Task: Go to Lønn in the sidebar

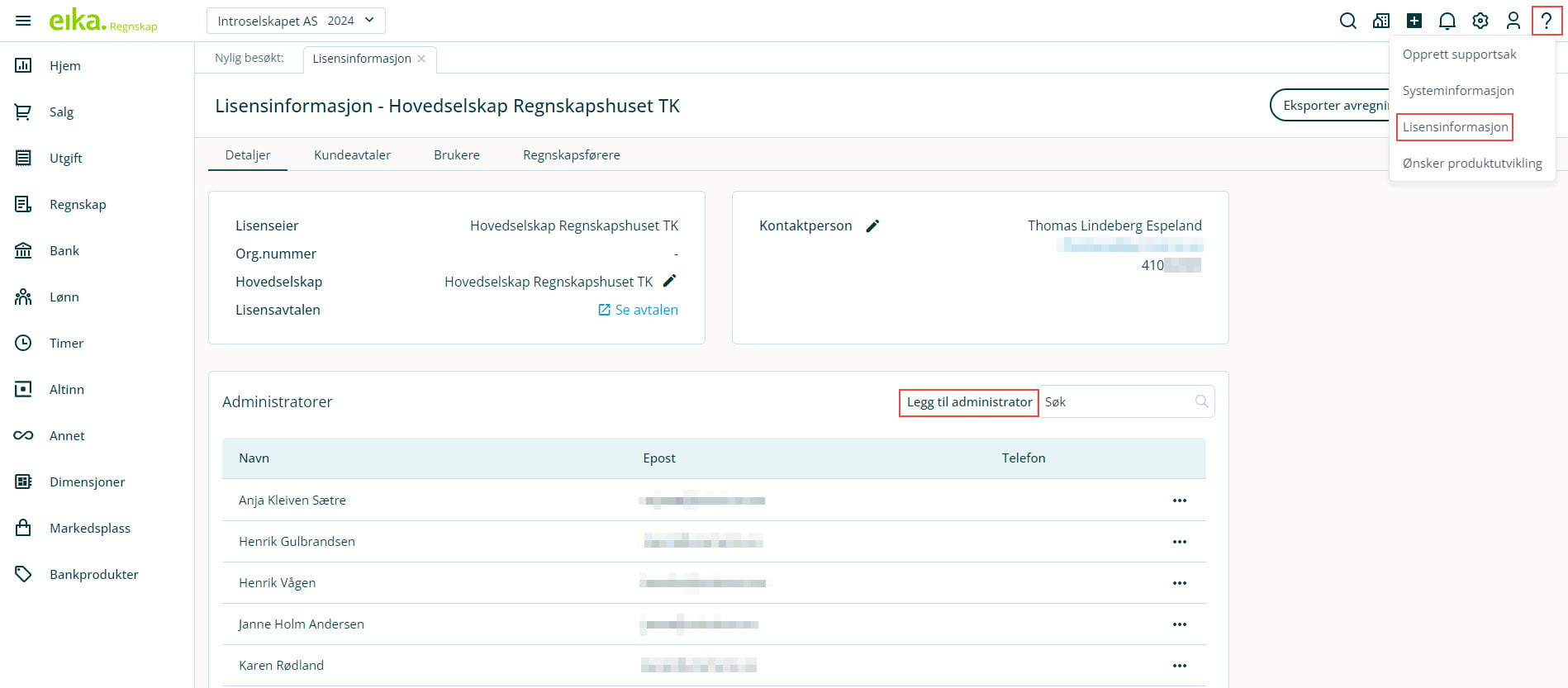Action: [x=64, y=297]
